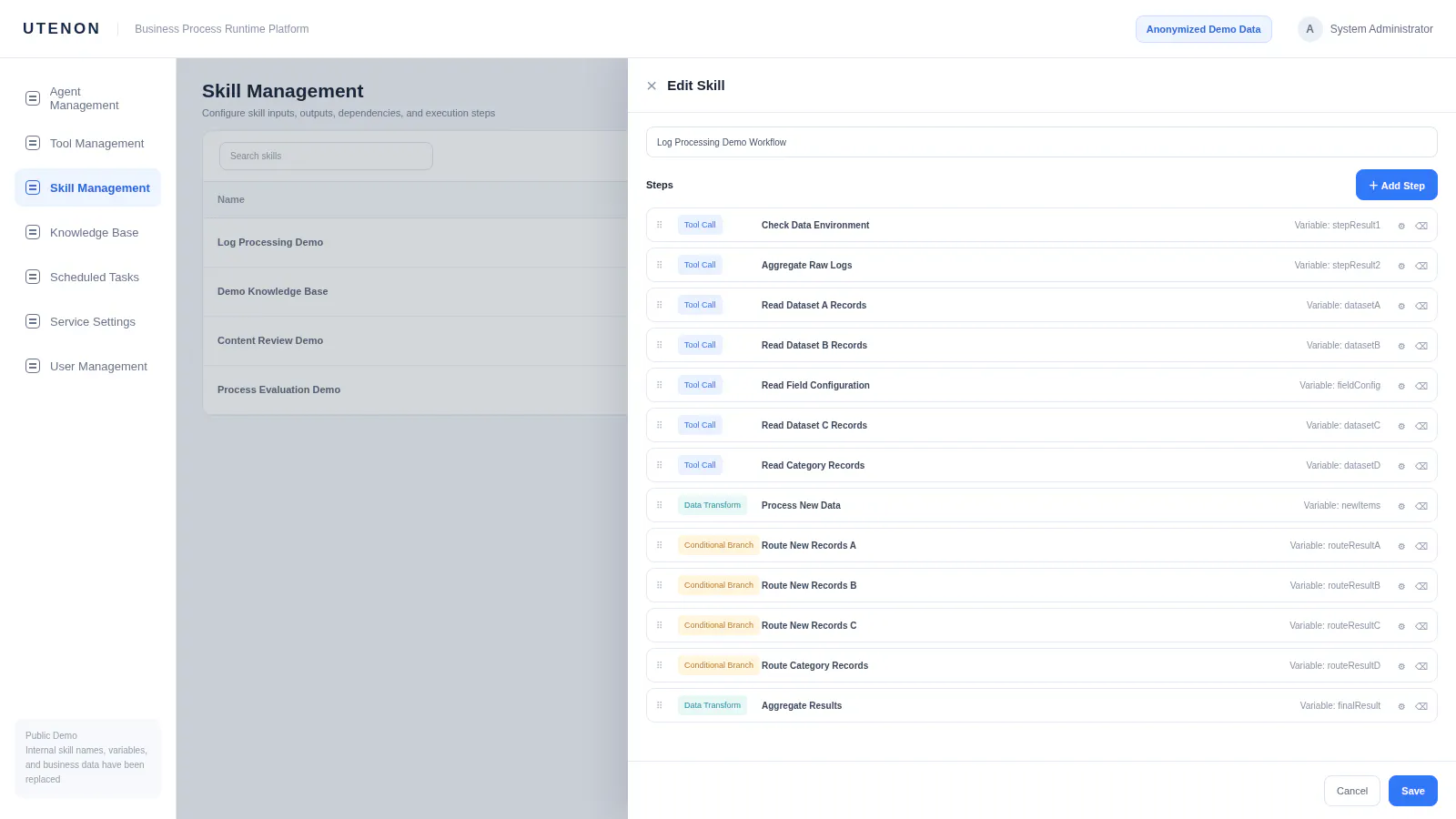Click the Anonymized Demo Data badge
This screenshot has width=1456, height=819.
pos(1203,29)
